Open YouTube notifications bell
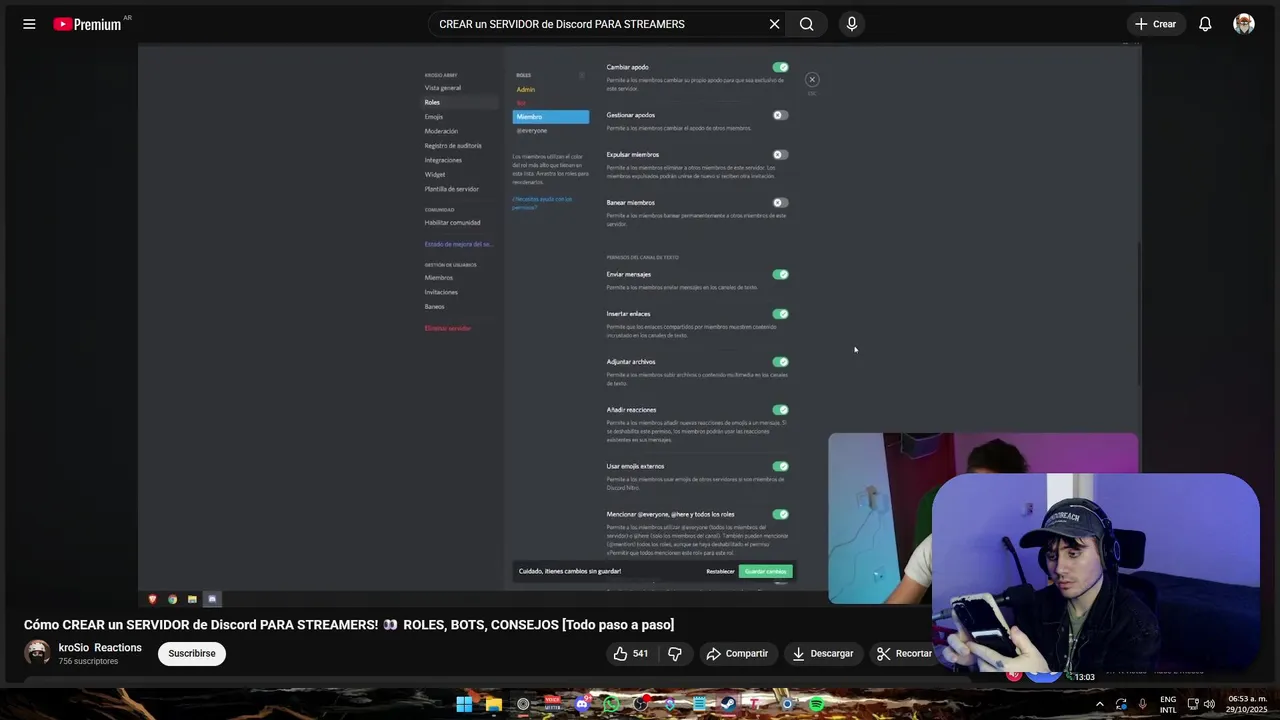 click(x=1205, y=24)
